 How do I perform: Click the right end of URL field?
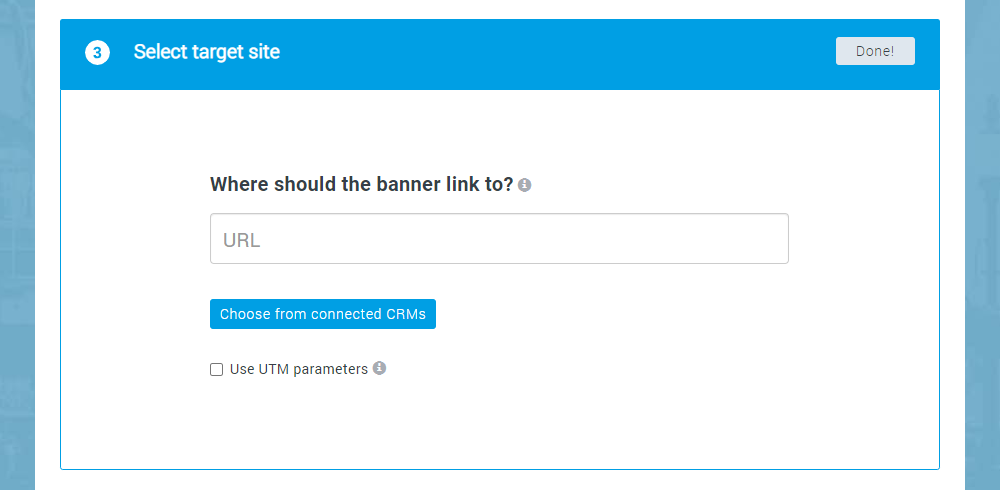click(x=770, y=239)
